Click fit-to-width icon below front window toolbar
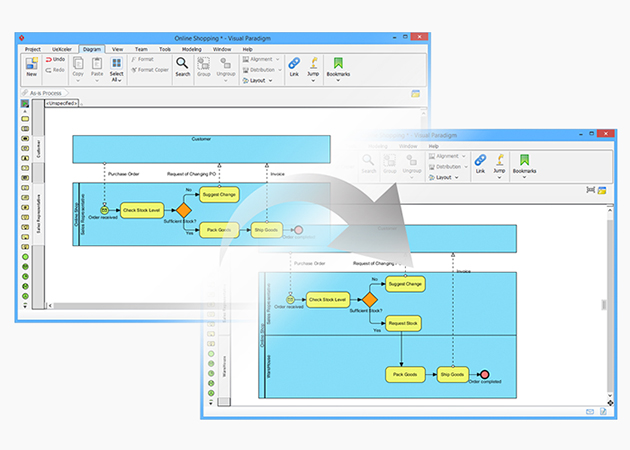 [x=590, y=190]
